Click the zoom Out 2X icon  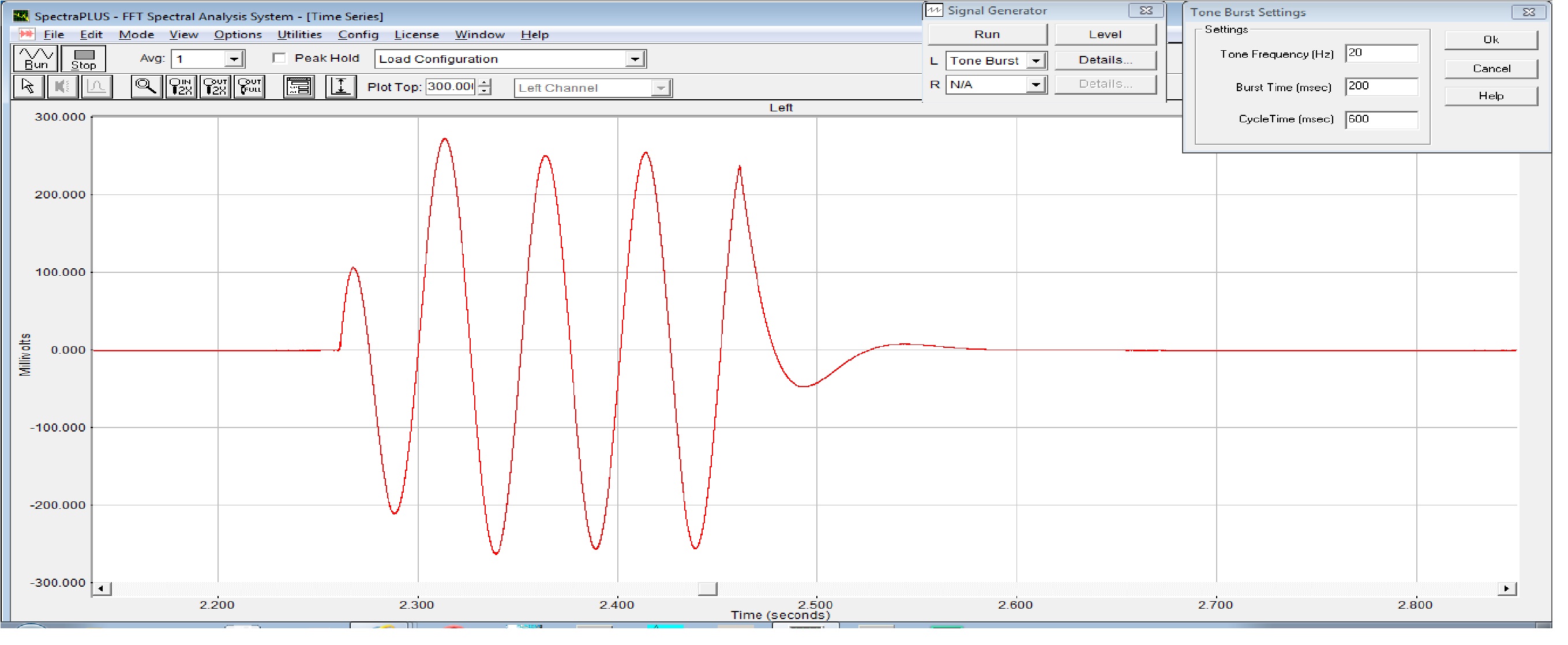click(x=216, y=88)
